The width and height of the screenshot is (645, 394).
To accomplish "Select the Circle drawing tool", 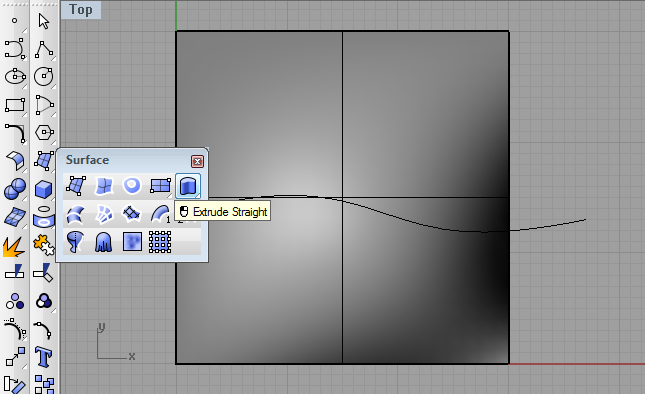I will tap(44, 76).
